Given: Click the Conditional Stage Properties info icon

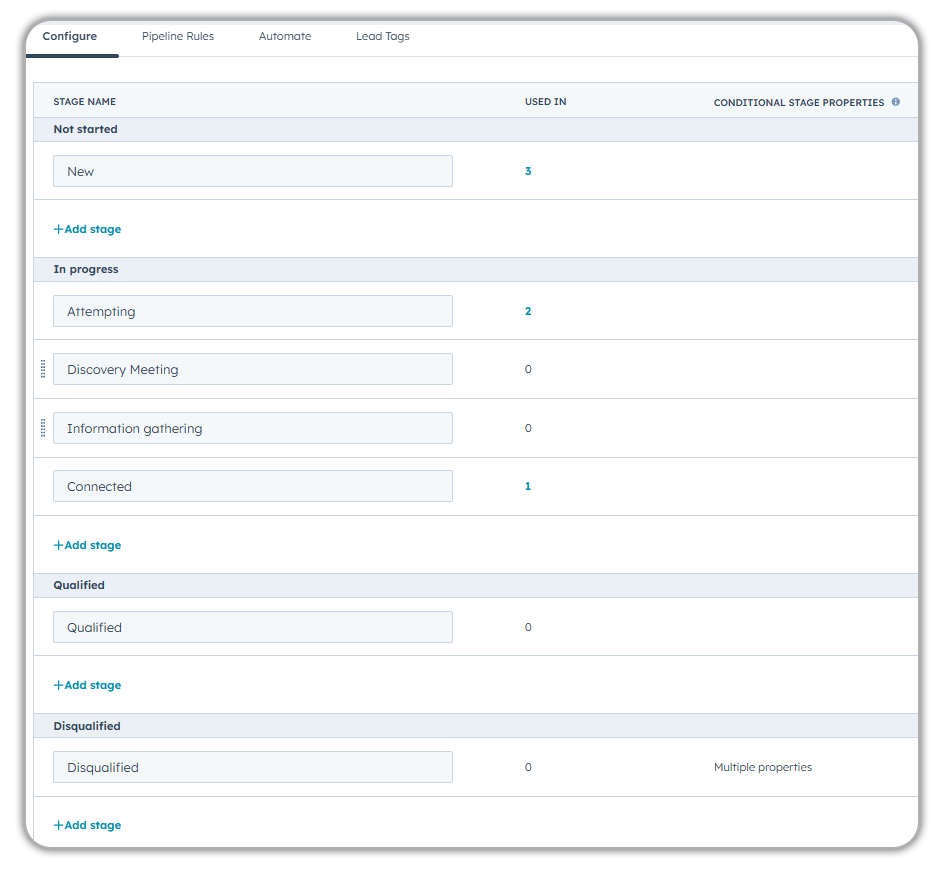Looking at the screenshot, I should [x=895, y=102].
